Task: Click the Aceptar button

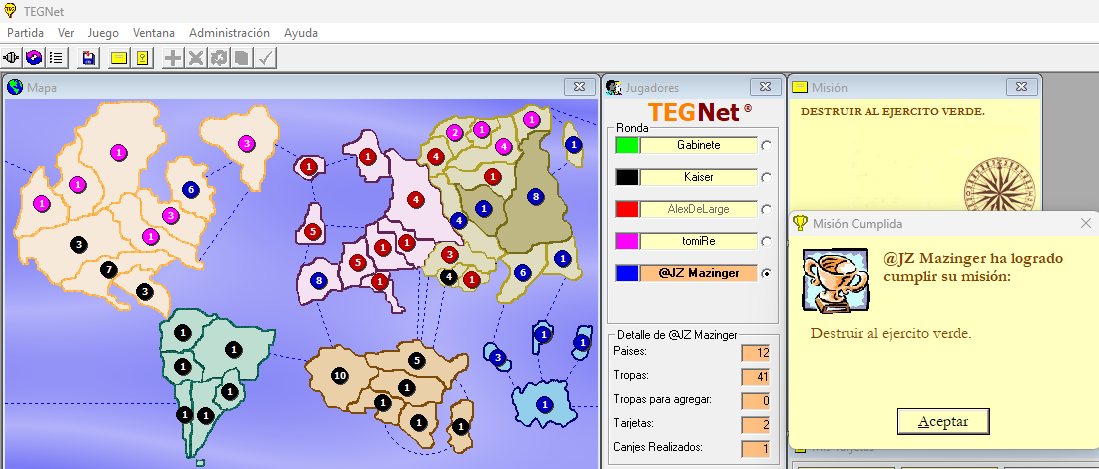Action: click(x=943, y=421)
